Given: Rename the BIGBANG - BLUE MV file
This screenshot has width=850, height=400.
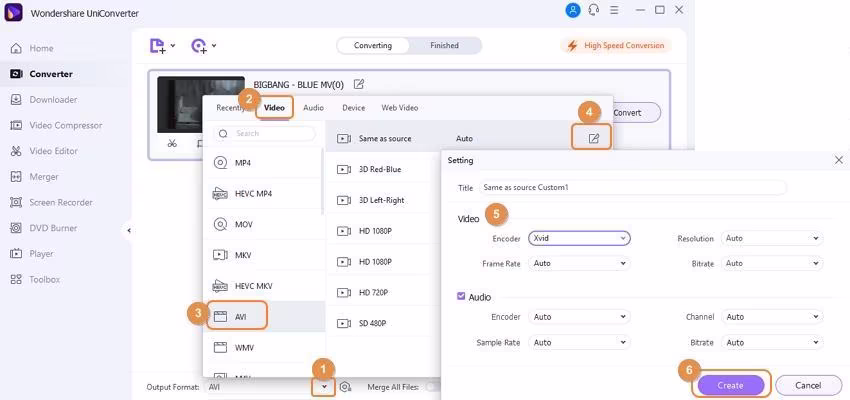Looking at the screenshot, I should click(359, 84).
